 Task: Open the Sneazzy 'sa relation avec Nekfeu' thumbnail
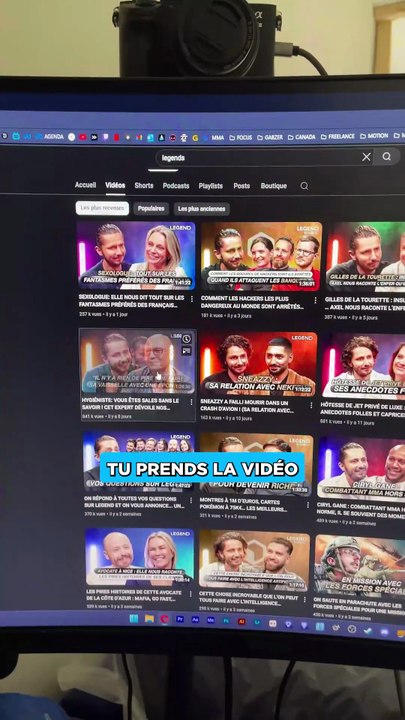click(x=258, y=364)
